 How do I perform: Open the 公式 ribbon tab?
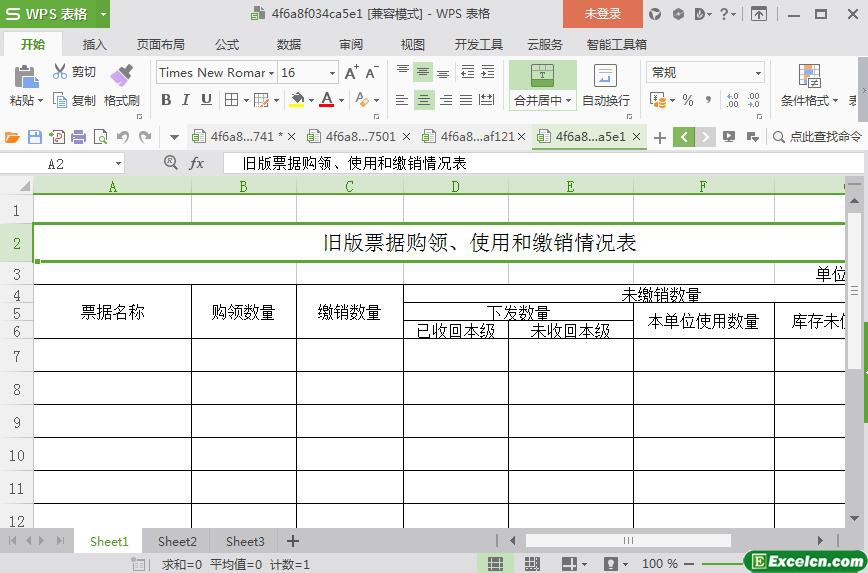[227, 44]
